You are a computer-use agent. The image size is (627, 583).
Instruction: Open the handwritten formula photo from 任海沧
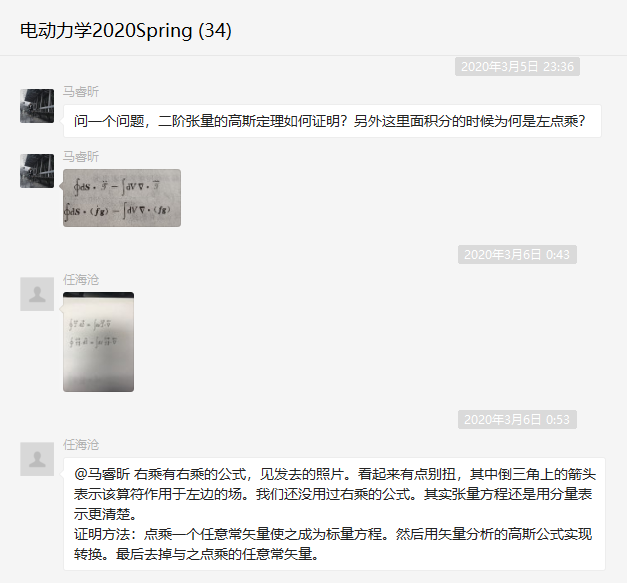pyautogui.click(x=98, y=342)
